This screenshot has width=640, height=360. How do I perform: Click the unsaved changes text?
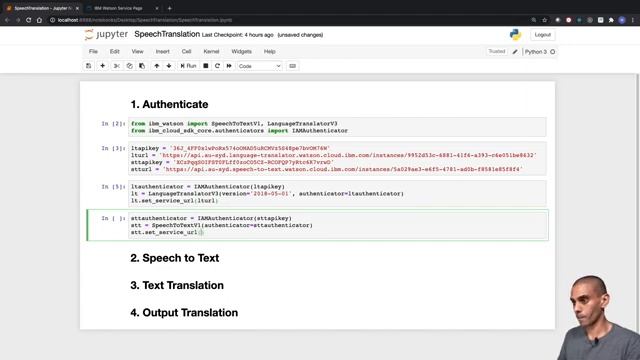(x=300, y=35)
